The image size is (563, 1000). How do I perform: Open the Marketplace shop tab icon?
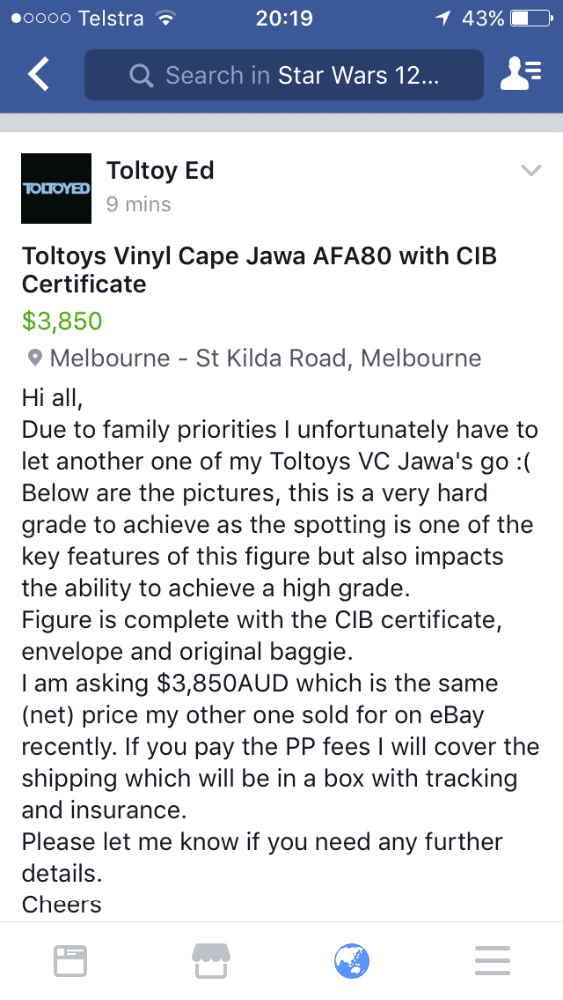211,960
